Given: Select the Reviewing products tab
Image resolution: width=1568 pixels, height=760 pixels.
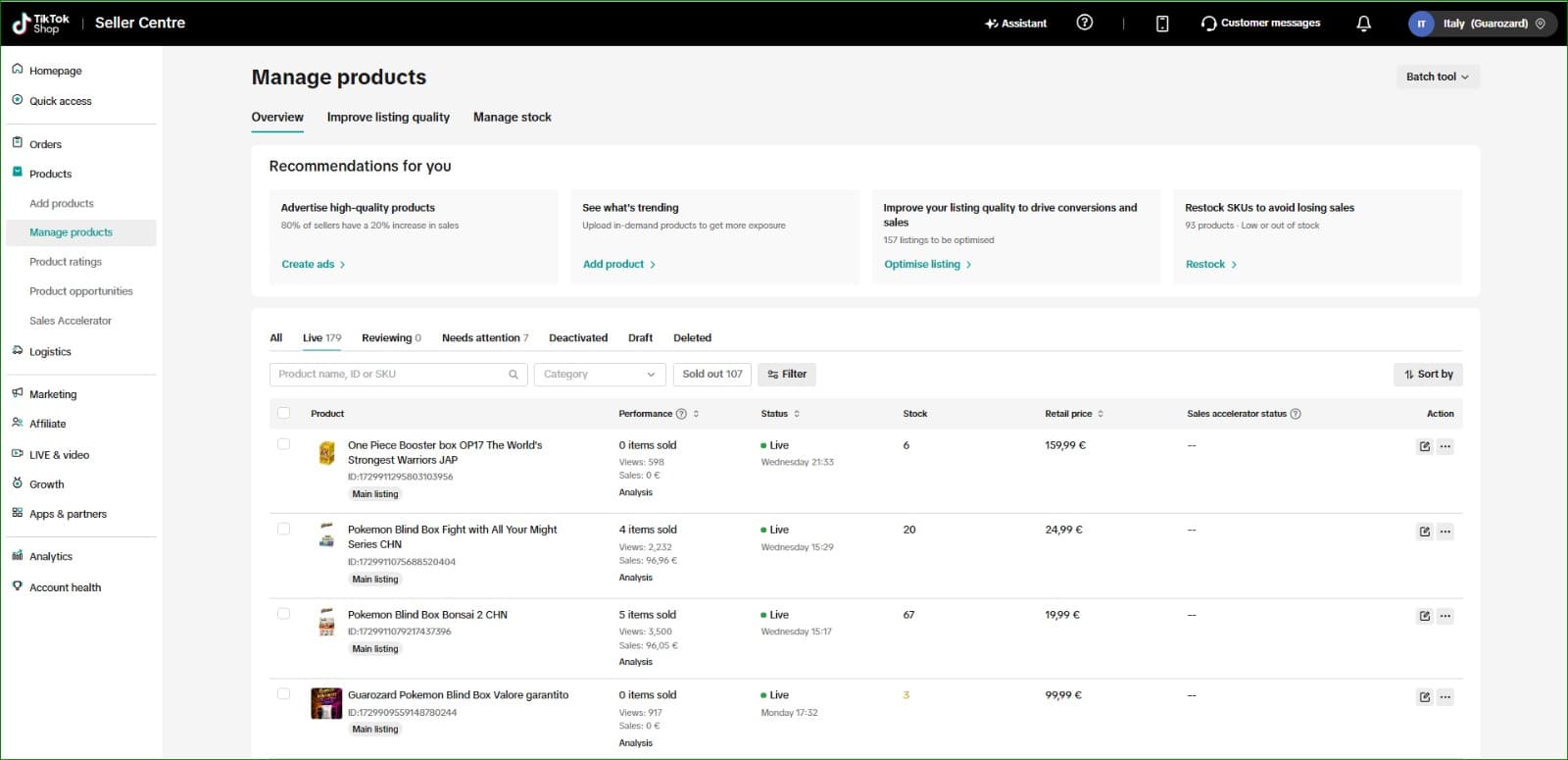Looking at the screenshot, I should 391,338.
